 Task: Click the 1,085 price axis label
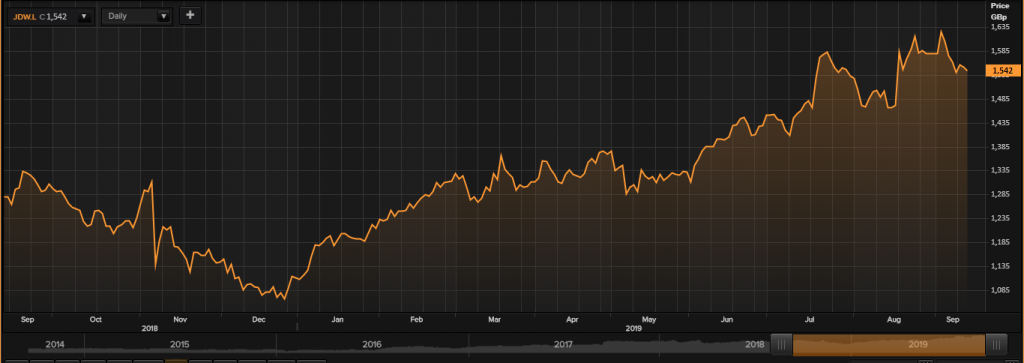point(1000,291)
